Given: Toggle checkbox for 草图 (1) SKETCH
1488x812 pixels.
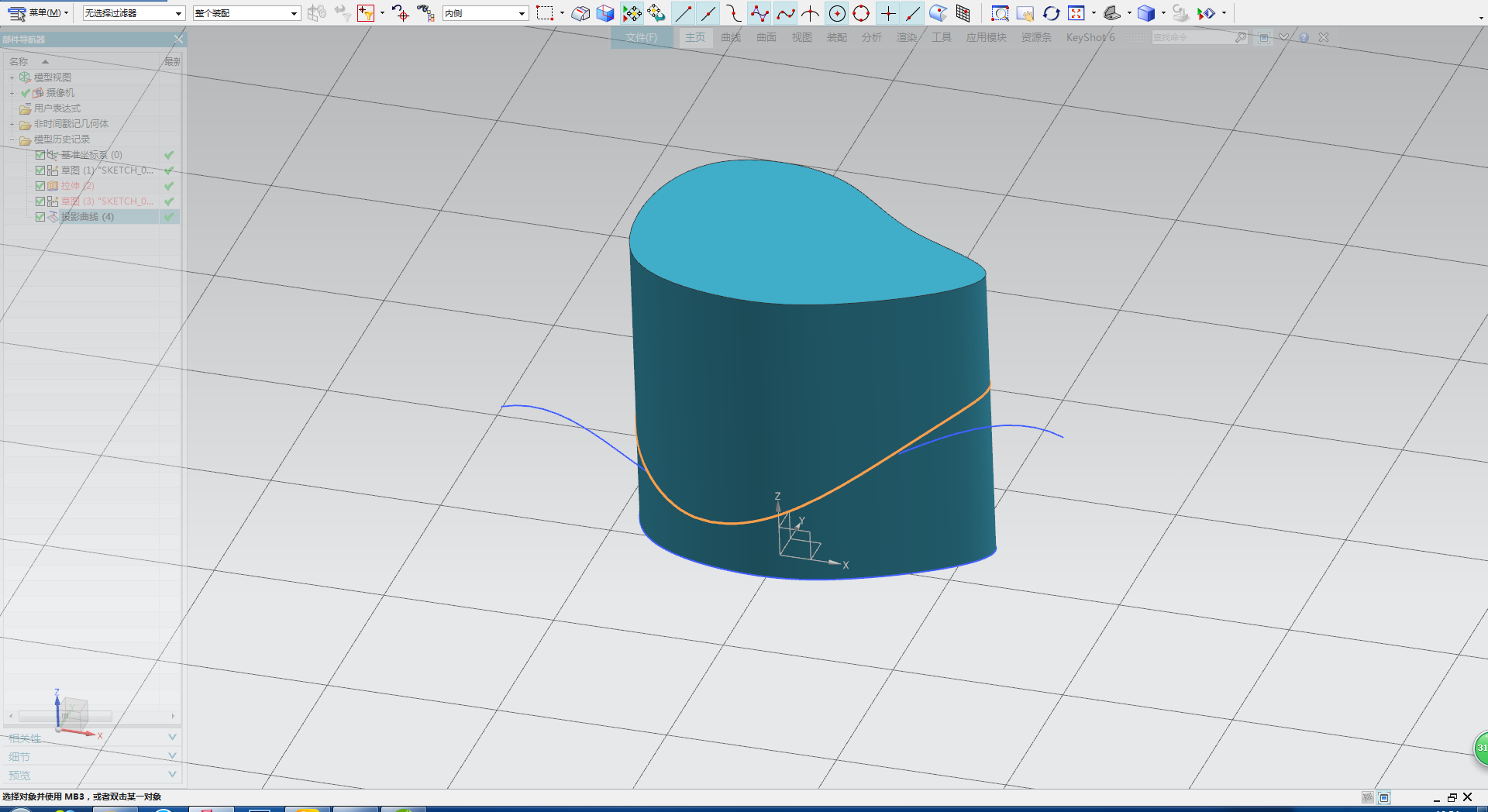Looking at the screenshot, I should tap(40, 170).
